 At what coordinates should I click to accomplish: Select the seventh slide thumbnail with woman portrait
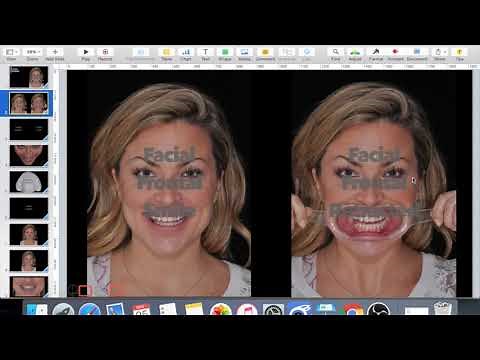29,234
